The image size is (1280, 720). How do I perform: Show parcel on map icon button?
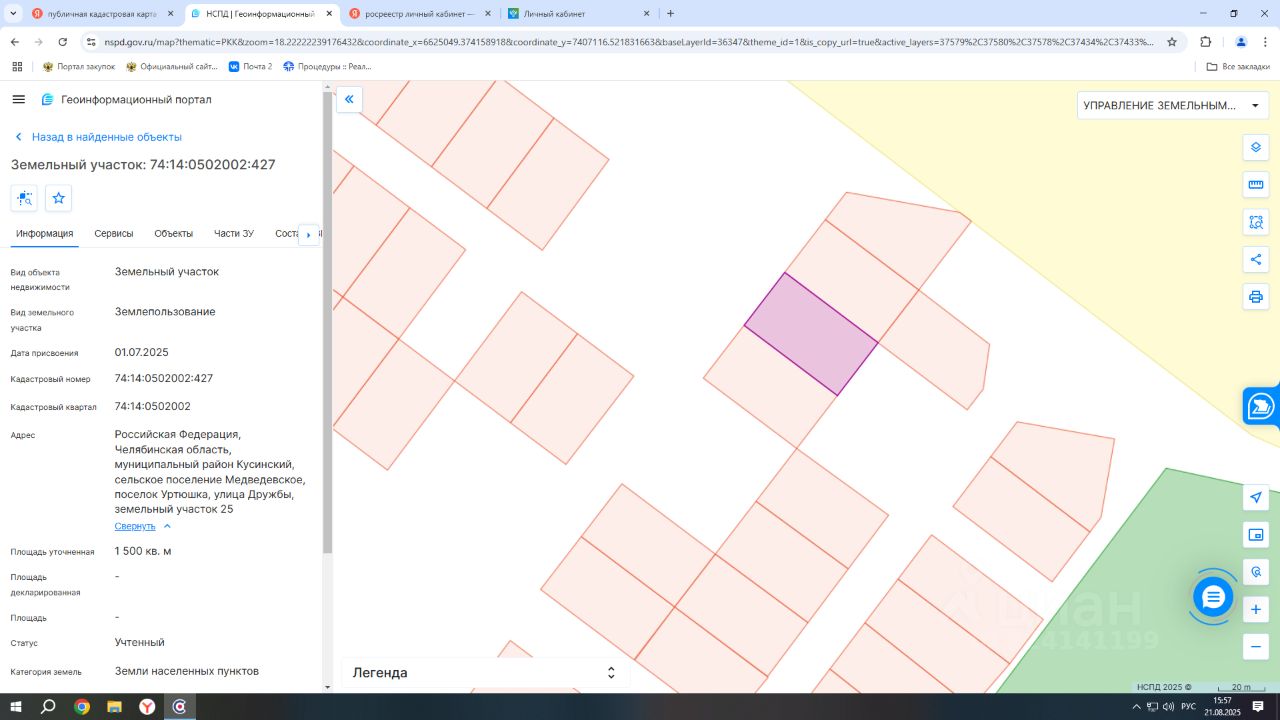coord(24,198)
